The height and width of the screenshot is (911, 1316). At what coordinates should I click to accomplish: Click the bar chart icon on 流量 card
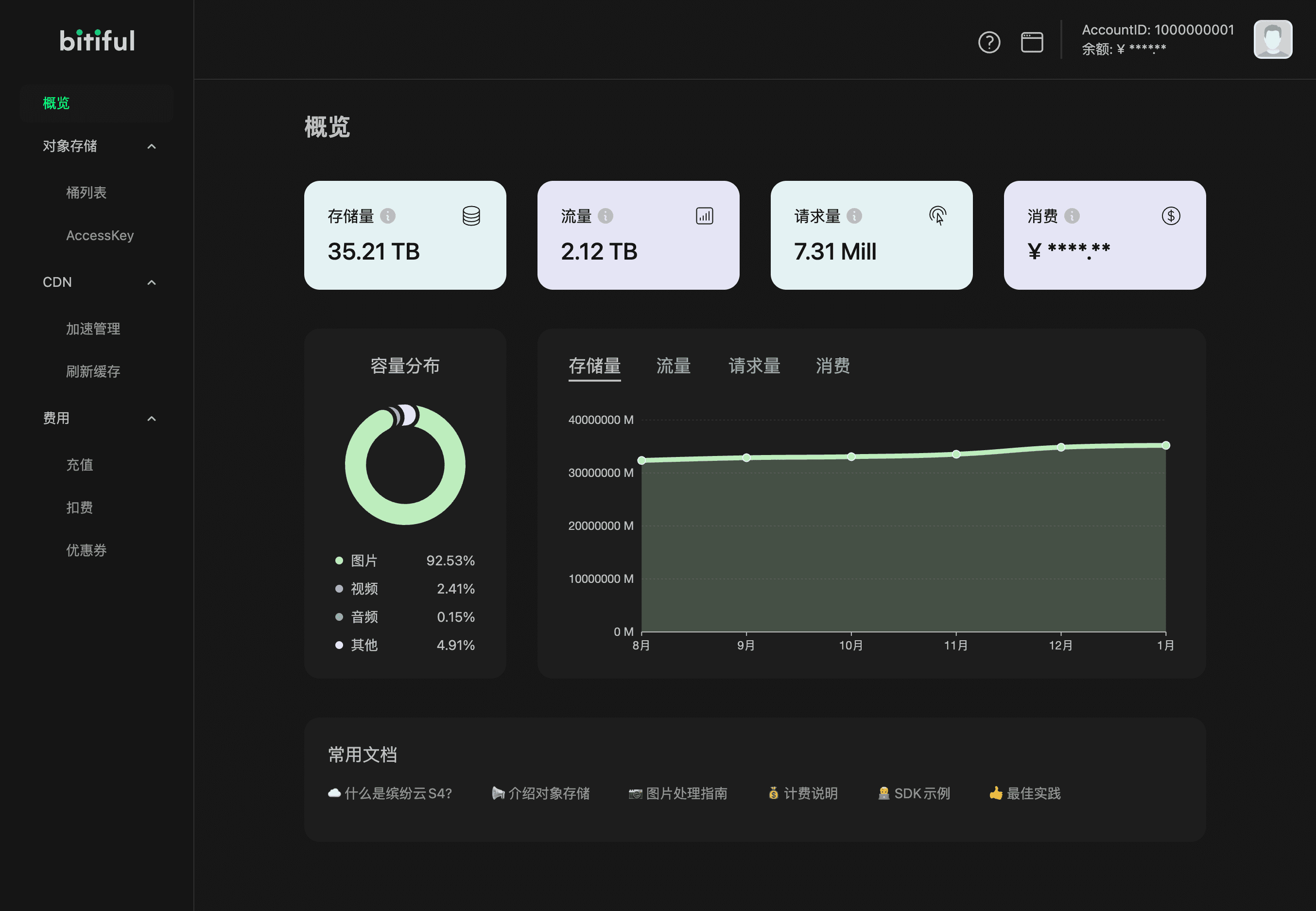tap(705, 216)
